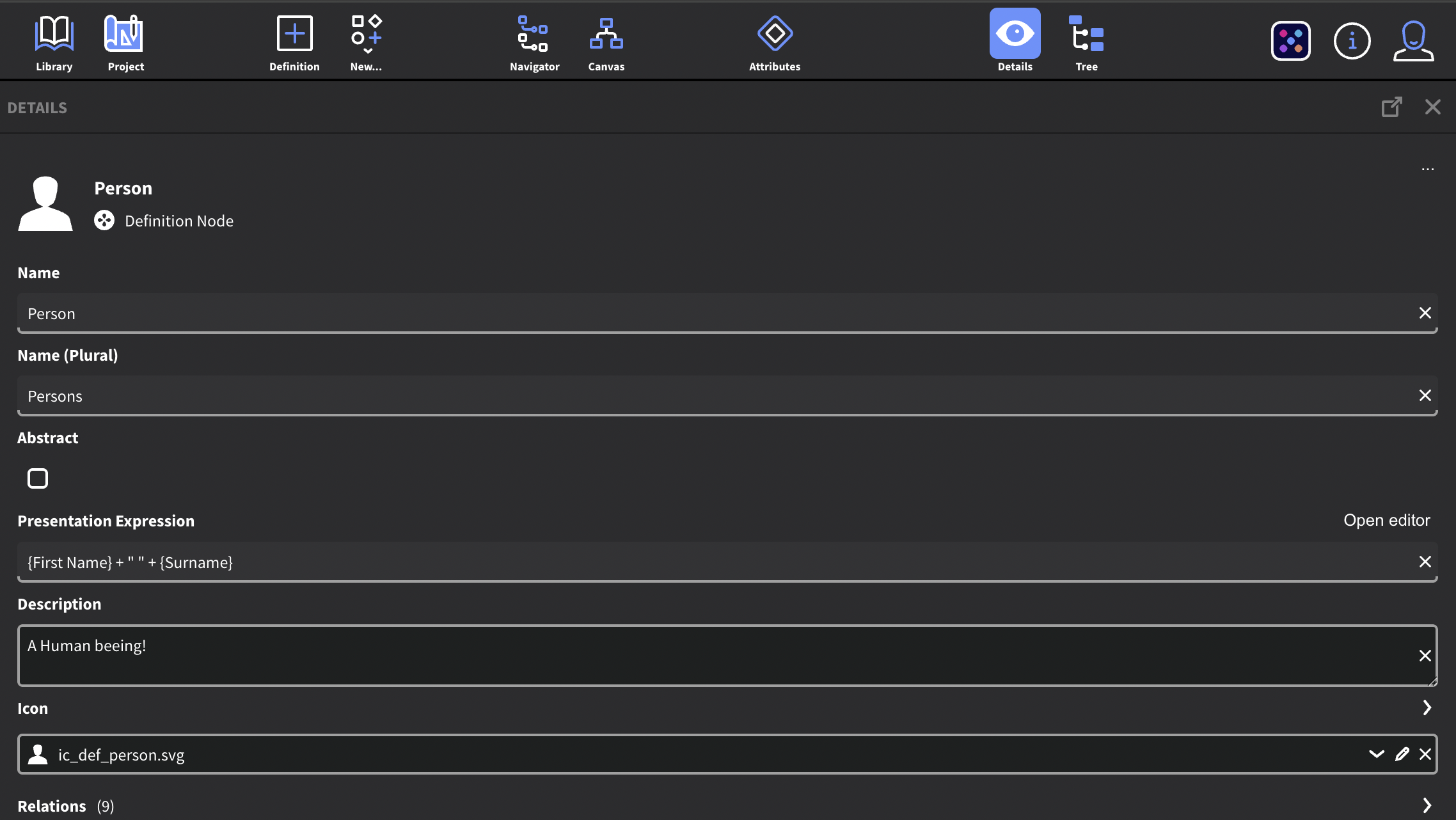Click the colorful dots app icon
Screen dimensions: 1456x820
pyautogui.click(x=1290, y=41)
